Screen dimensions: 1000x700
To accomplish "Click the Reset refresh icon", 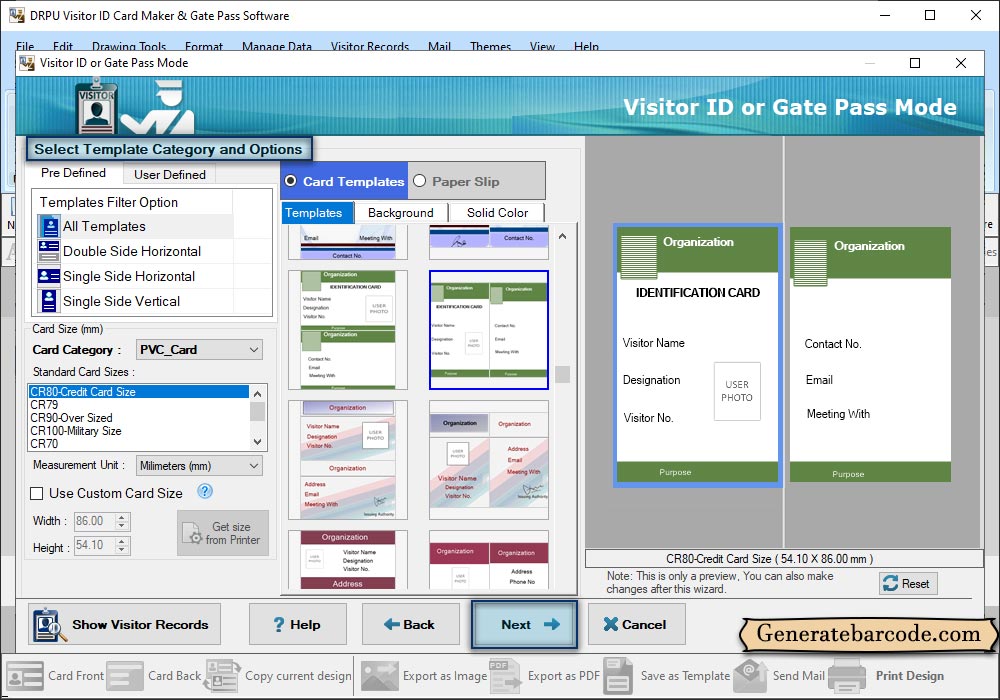I will pyautogui.click(x=890, y=583).
